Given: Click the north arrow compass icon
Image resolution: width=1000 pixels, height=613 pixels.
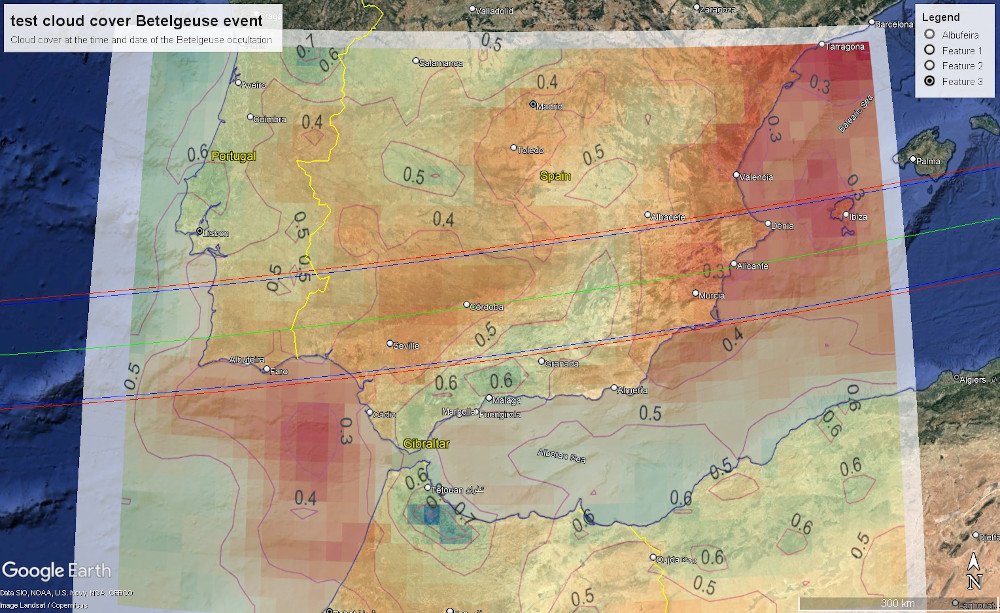Looking at the screenshot, I should point(974,572).
